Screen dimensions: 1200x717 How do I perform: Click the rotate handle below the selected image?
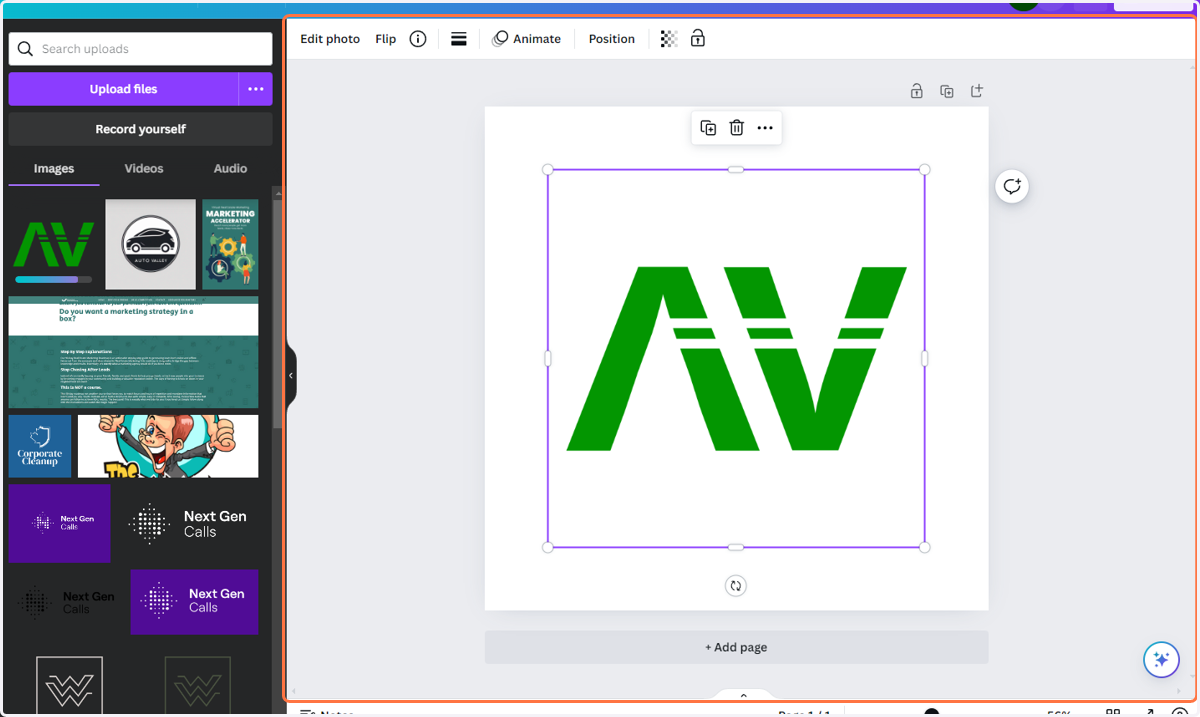(x=736, y=586)
